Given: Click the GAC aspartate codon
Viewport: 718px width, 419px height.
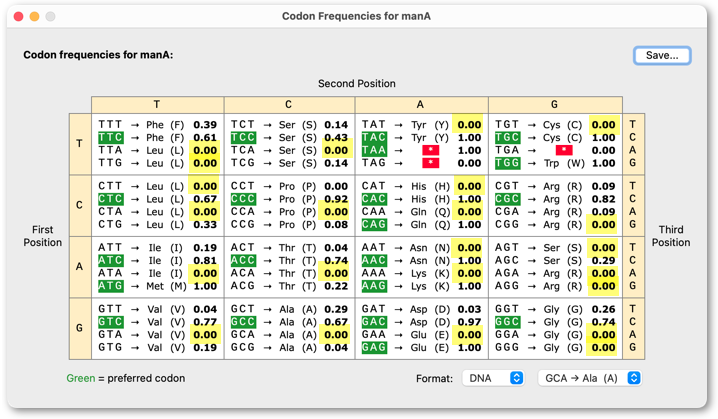Looking at the screenshot, I should (x=374, y=322).
